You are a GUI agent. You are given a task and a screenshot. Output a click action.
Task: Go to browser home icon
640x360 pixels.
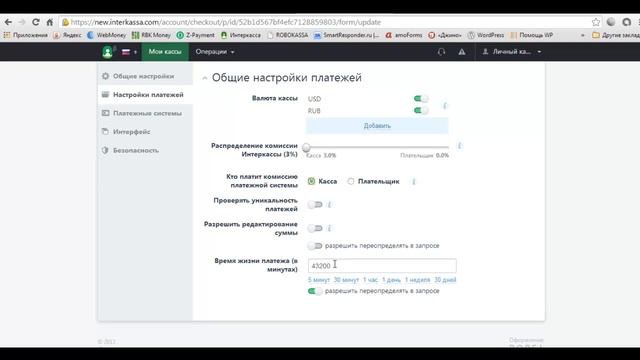tap(49, 22)
